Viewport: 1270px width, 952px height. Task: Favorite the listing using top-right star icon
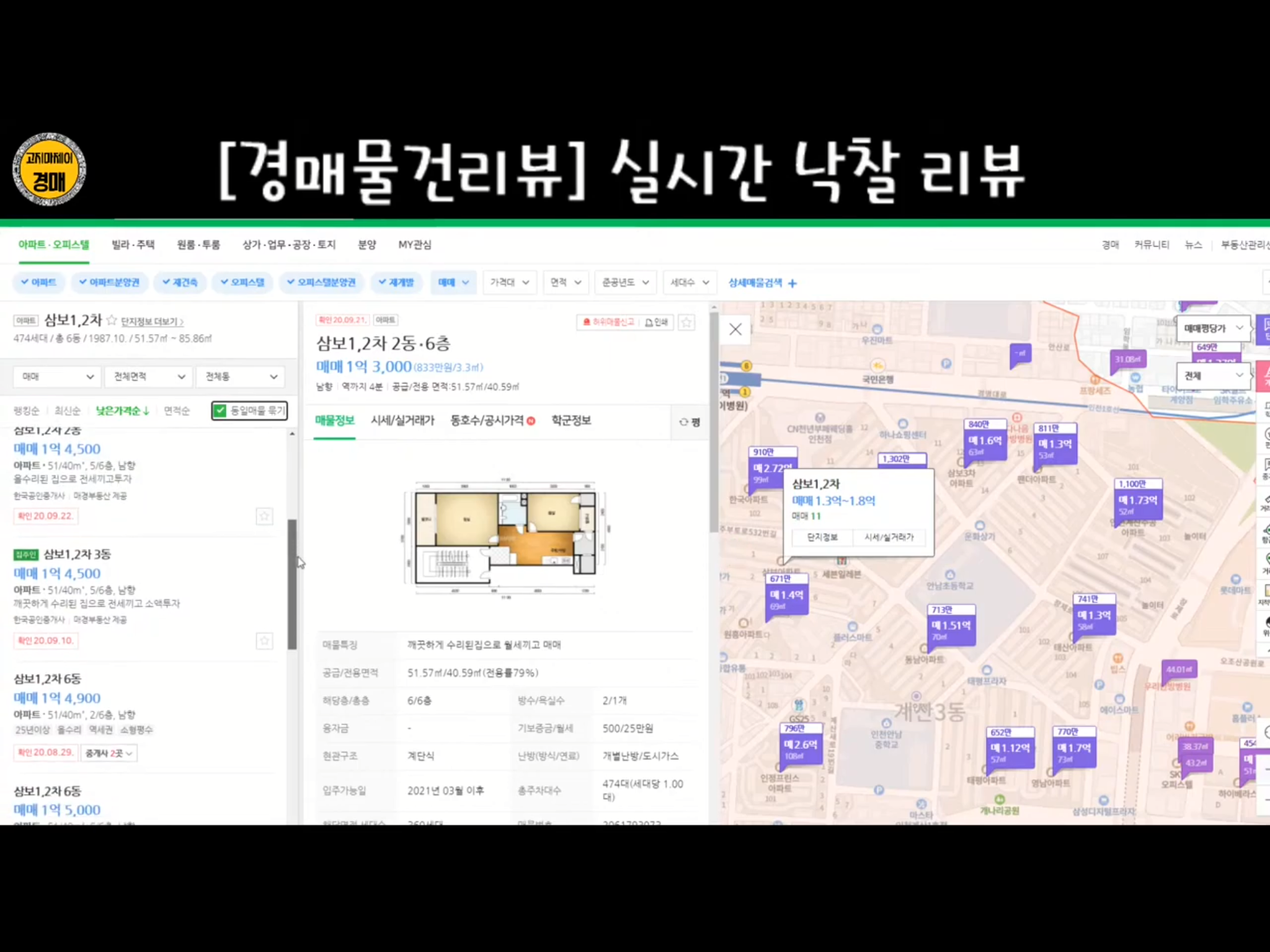[686, 322]
